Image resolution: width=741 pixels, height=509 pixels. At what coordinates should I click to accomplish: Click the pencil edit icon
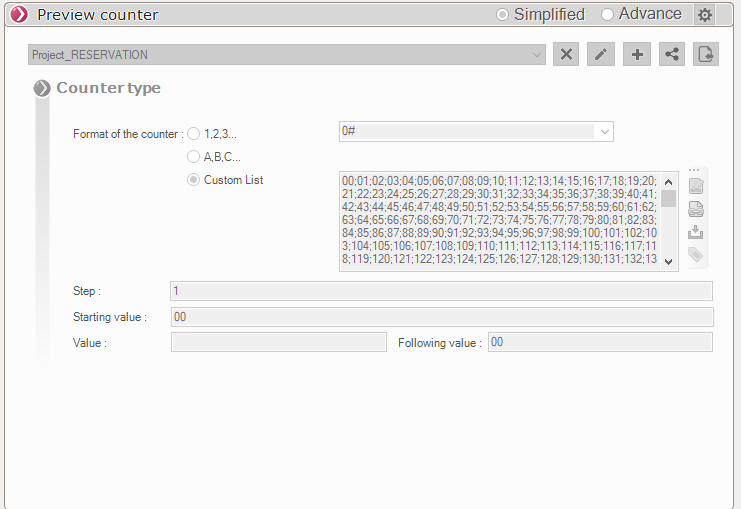601,54
